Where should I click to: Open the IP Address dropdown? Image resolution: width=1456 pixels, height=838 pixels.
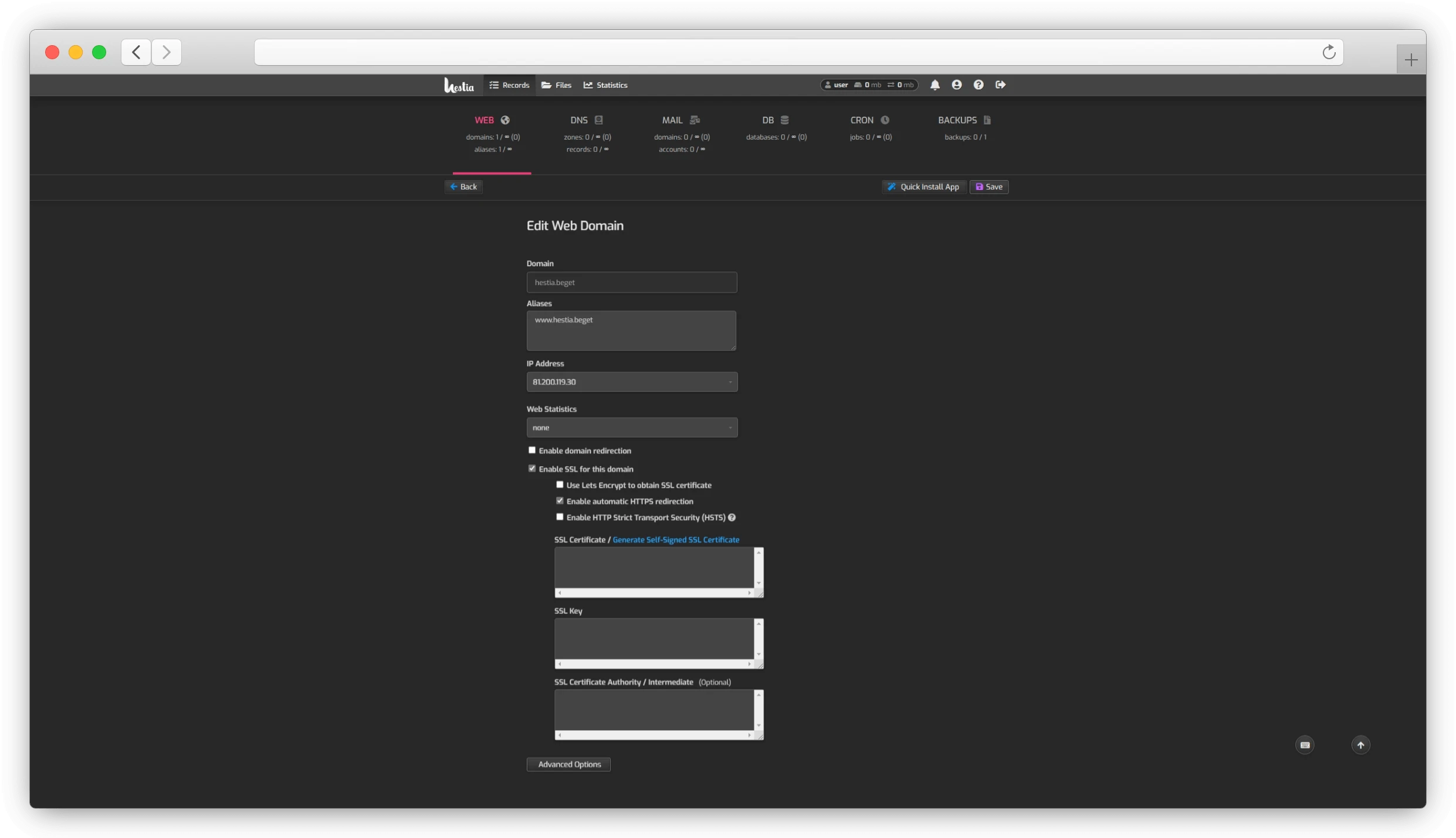pos(631,381)
